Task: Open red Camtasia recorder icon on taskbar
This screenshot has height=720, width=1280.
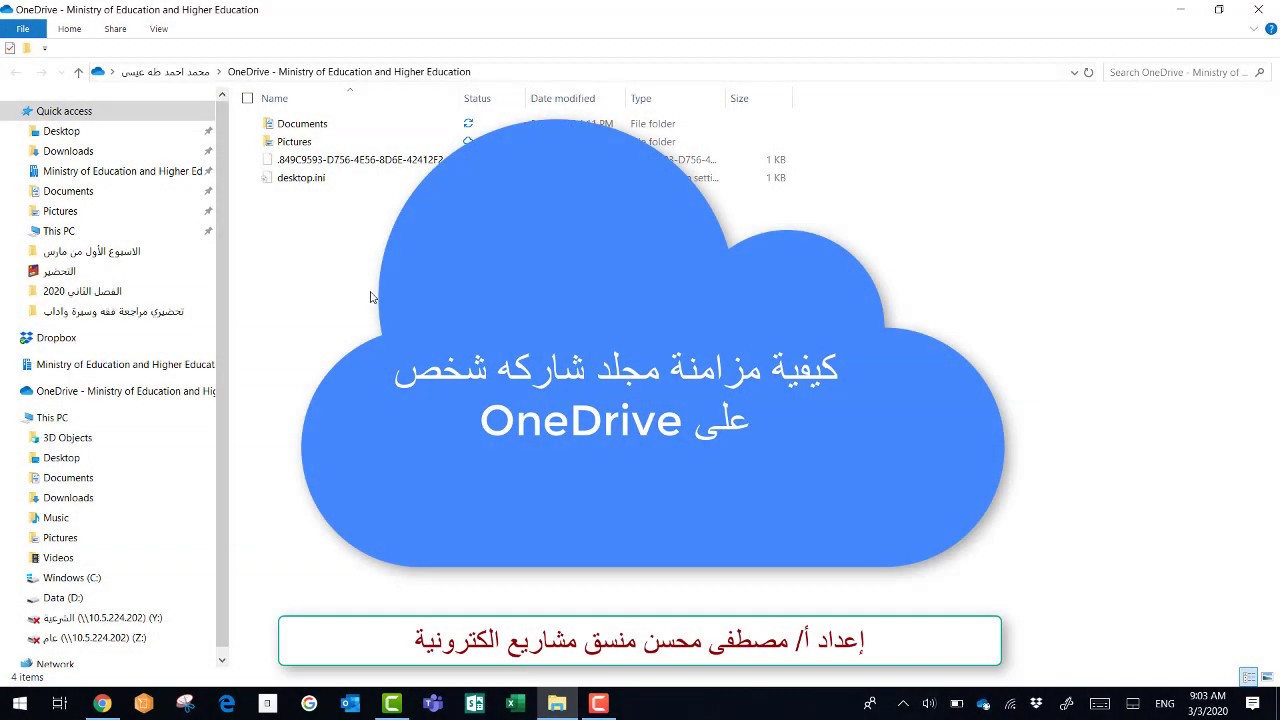Action: pos(598,704)
